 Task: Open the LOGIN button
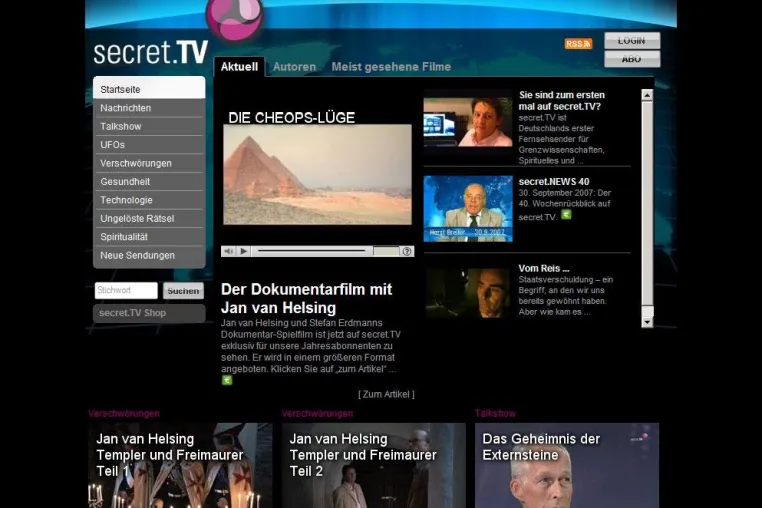point(632,41)
